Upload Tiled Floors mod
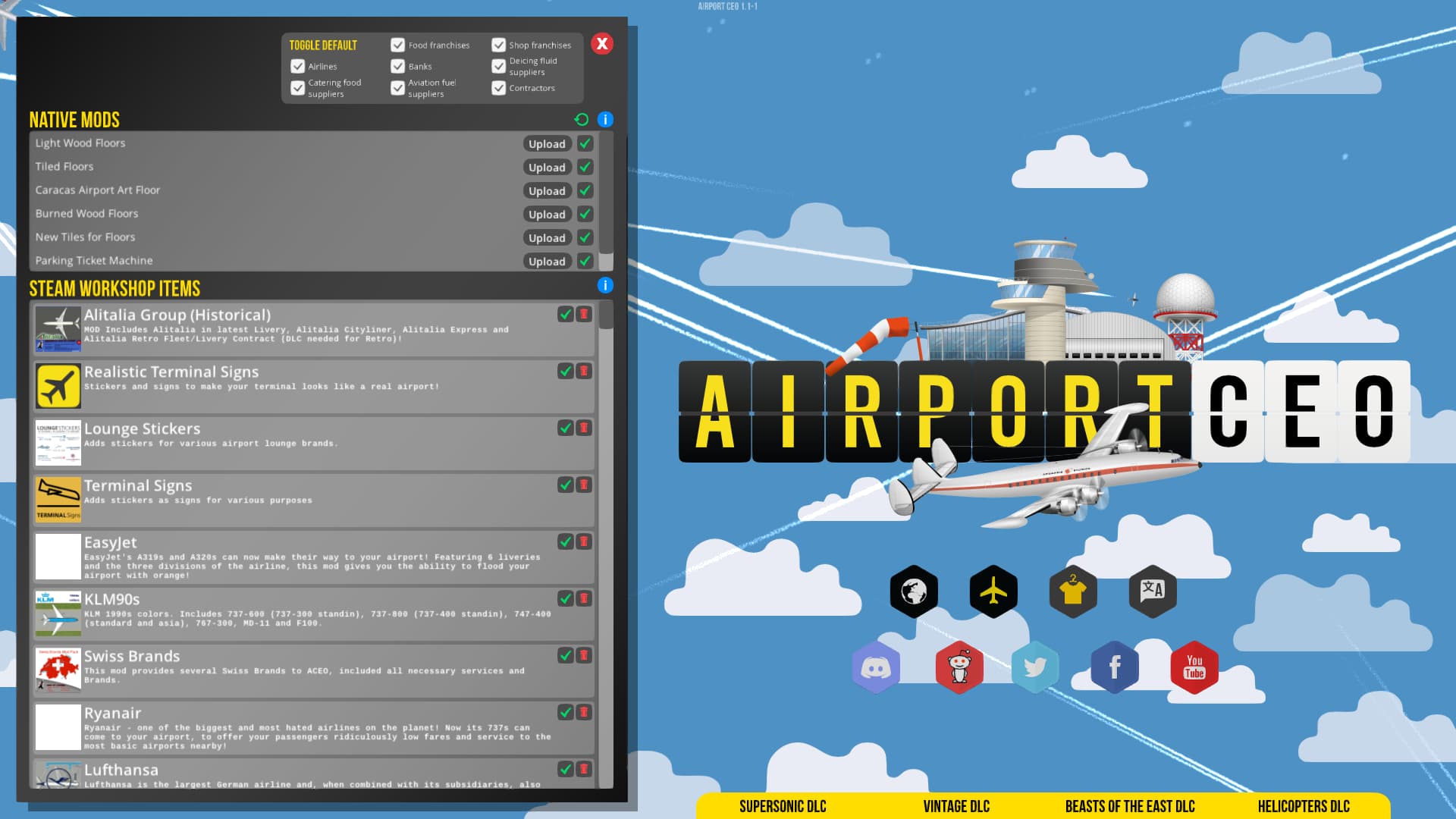 click(x=547, y=168)
